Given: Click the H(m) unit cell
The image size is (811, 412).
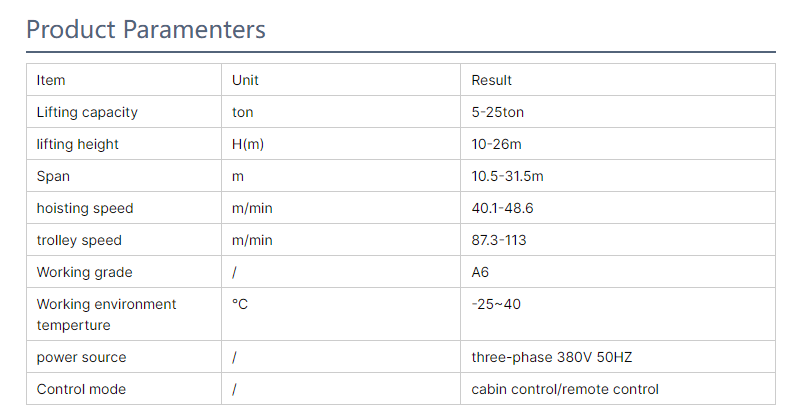Looking at the screenshot, I should (x=248, y=144).
